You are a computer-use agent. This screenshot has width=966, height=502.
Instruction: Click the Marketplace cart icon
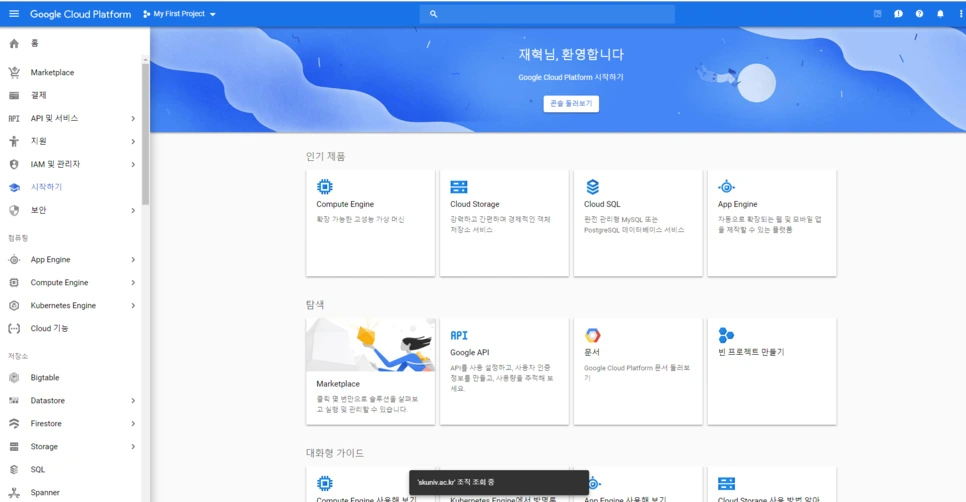point(14,72)
